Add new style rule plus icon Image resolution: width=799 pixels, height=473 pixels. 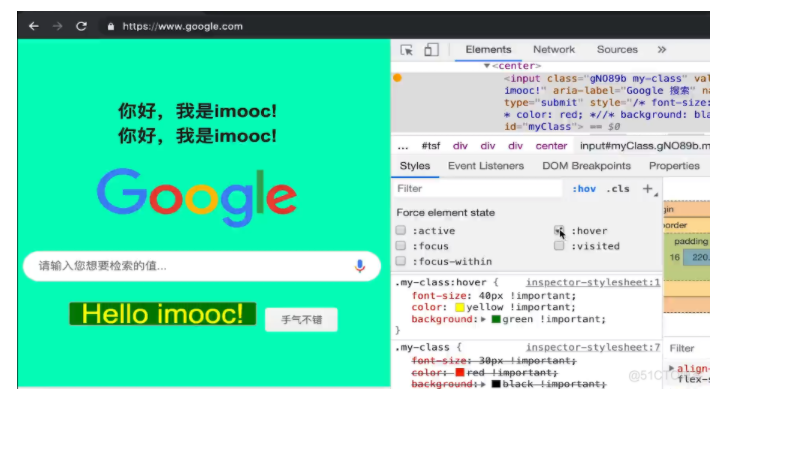coord(648,189)
